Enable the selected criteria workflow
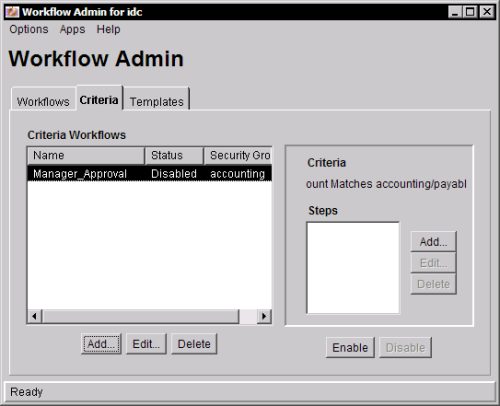This screenshot has width=500, height=406. [350, 348]
